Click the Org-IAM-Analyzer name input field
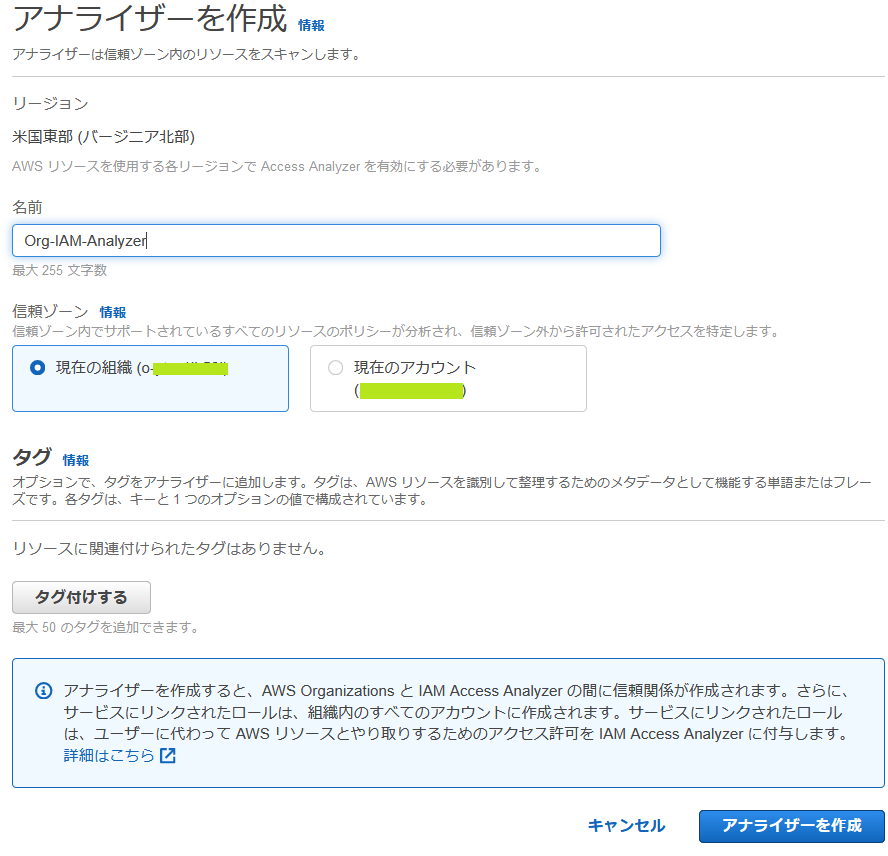 click(336, 241)
